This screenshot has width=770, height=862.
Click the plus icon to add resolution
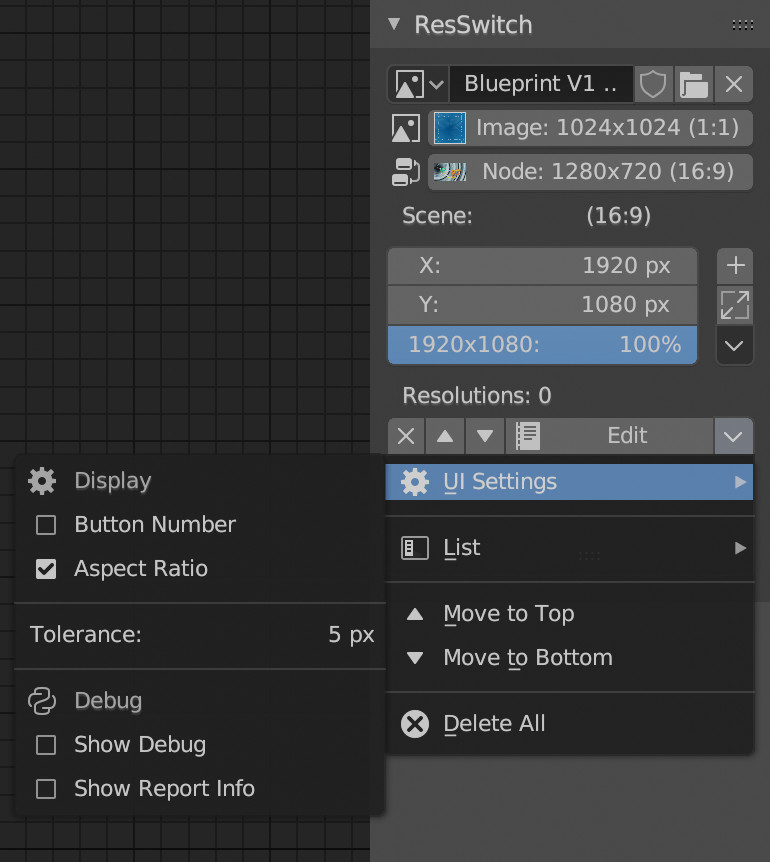click(x=736, y=265)
